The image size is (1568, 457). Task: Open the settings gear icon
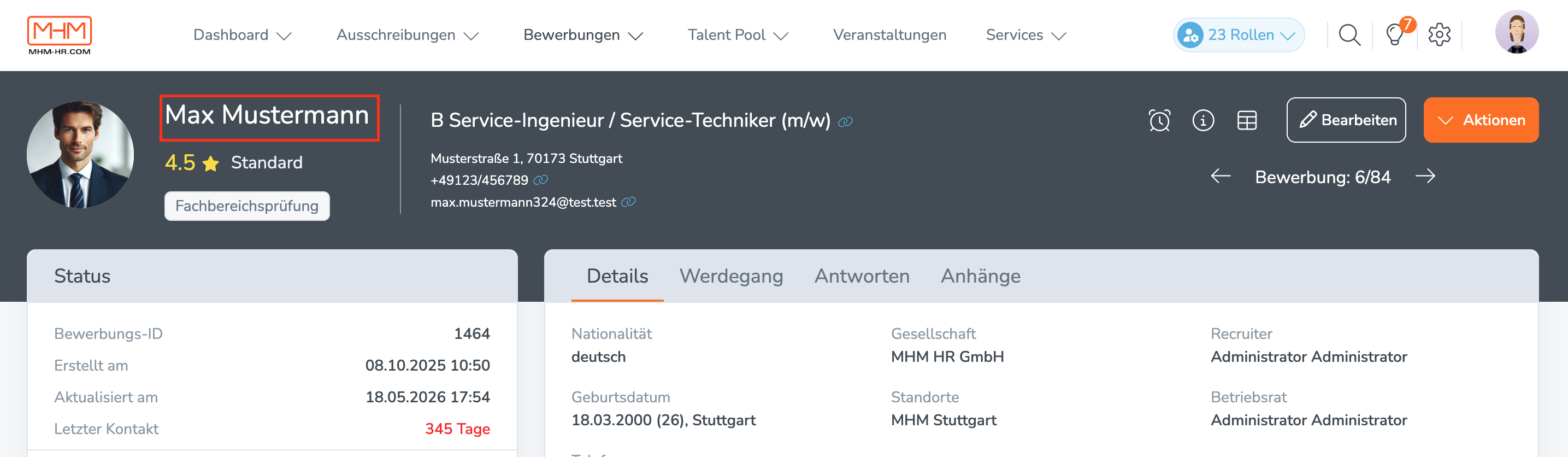1440,35
